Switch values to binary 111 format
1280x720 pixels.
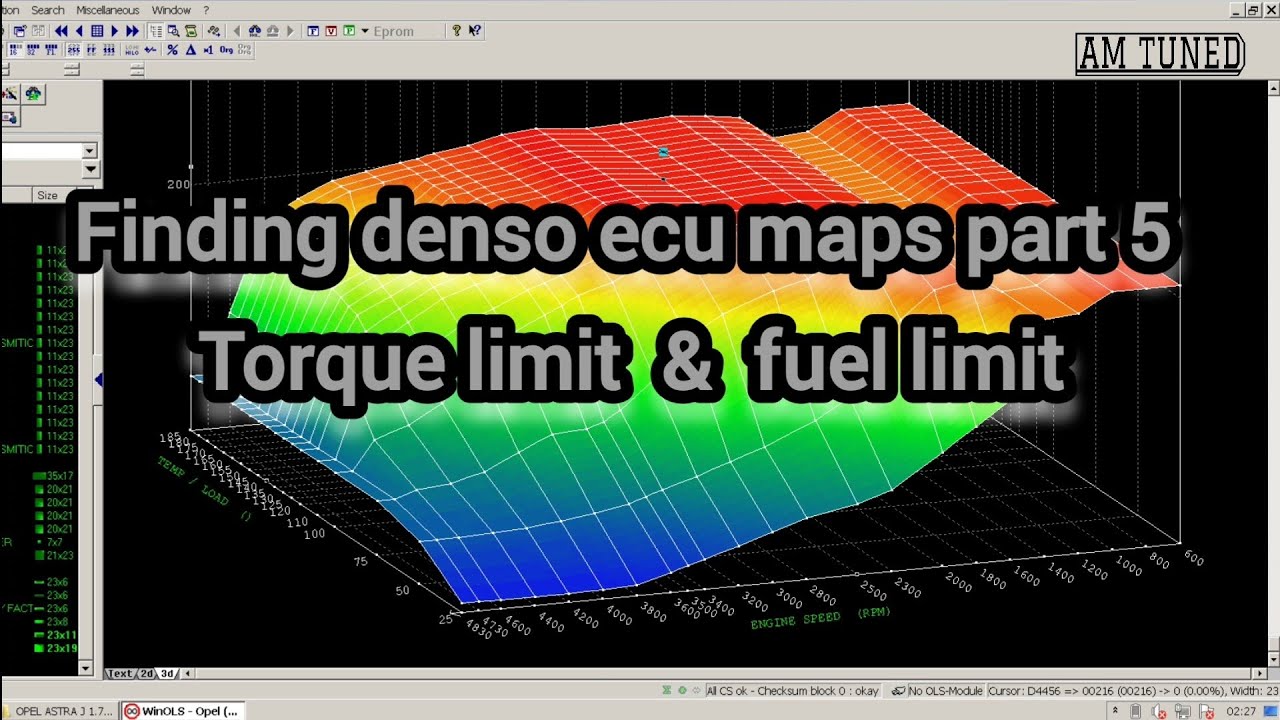click(109, 49)
